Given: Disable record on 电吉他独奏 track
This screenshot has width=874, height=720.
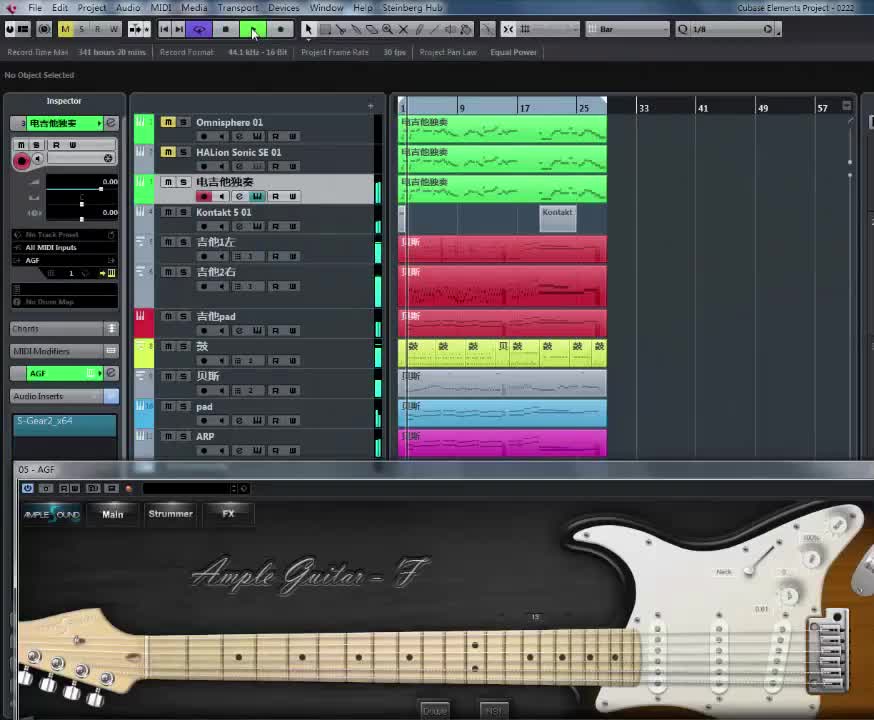Looking at the screenshot, I should (204, 196).
